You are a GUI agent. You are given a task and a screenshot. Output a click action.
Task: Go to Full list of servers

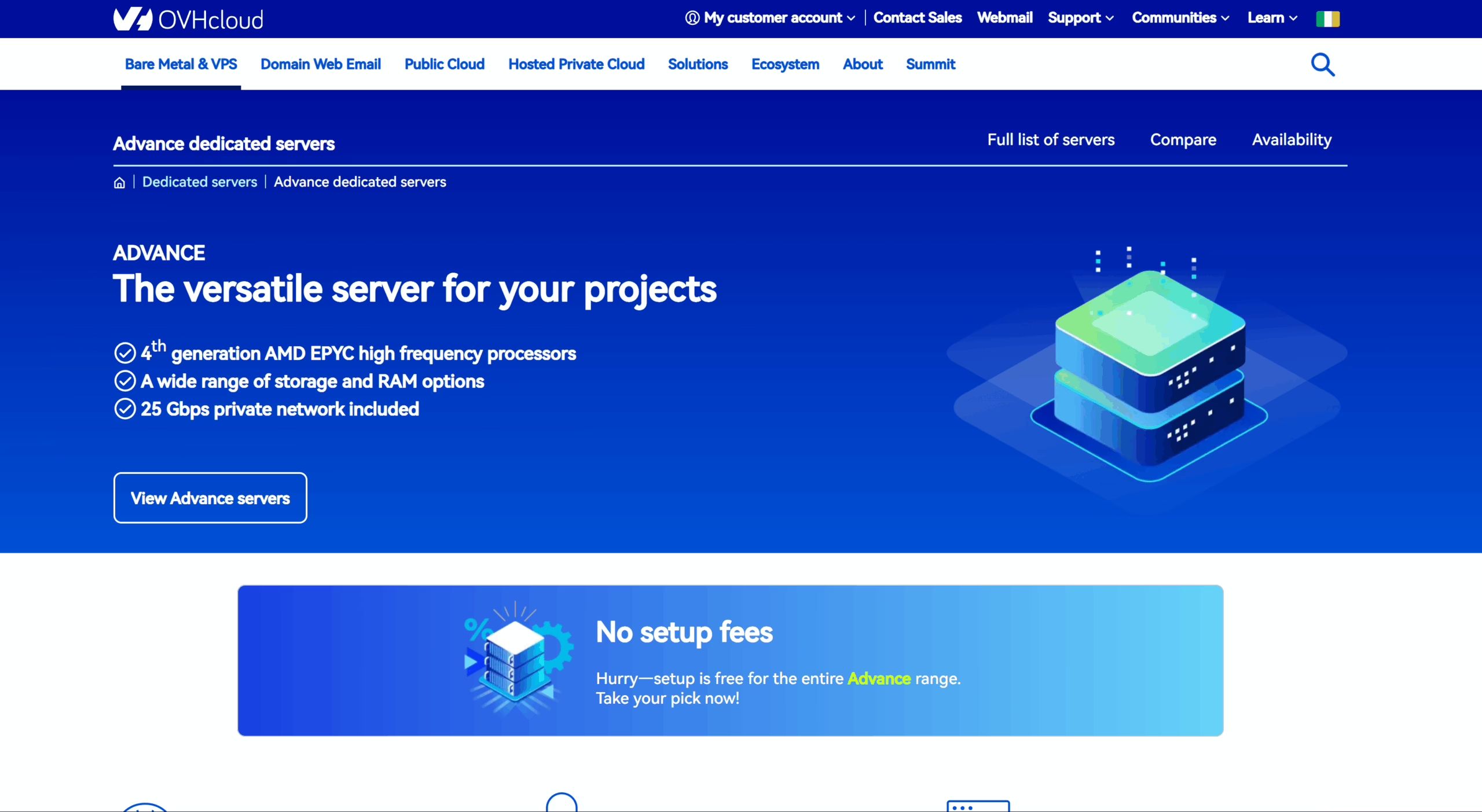(x=1051, y=139)
